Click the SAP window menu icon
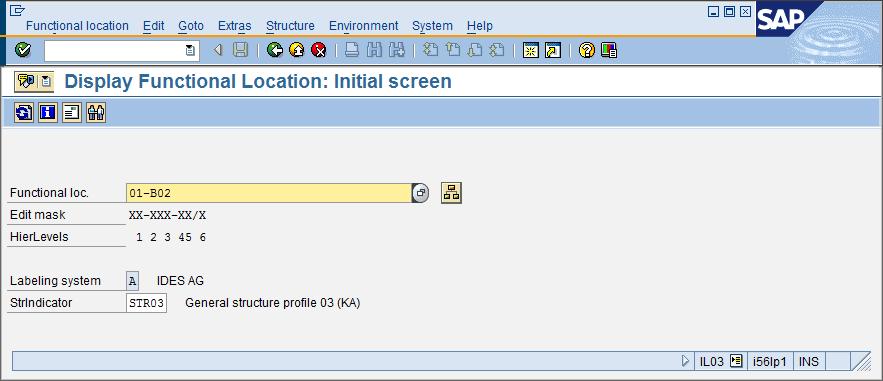The image size is (883, 381). point(18,10)
